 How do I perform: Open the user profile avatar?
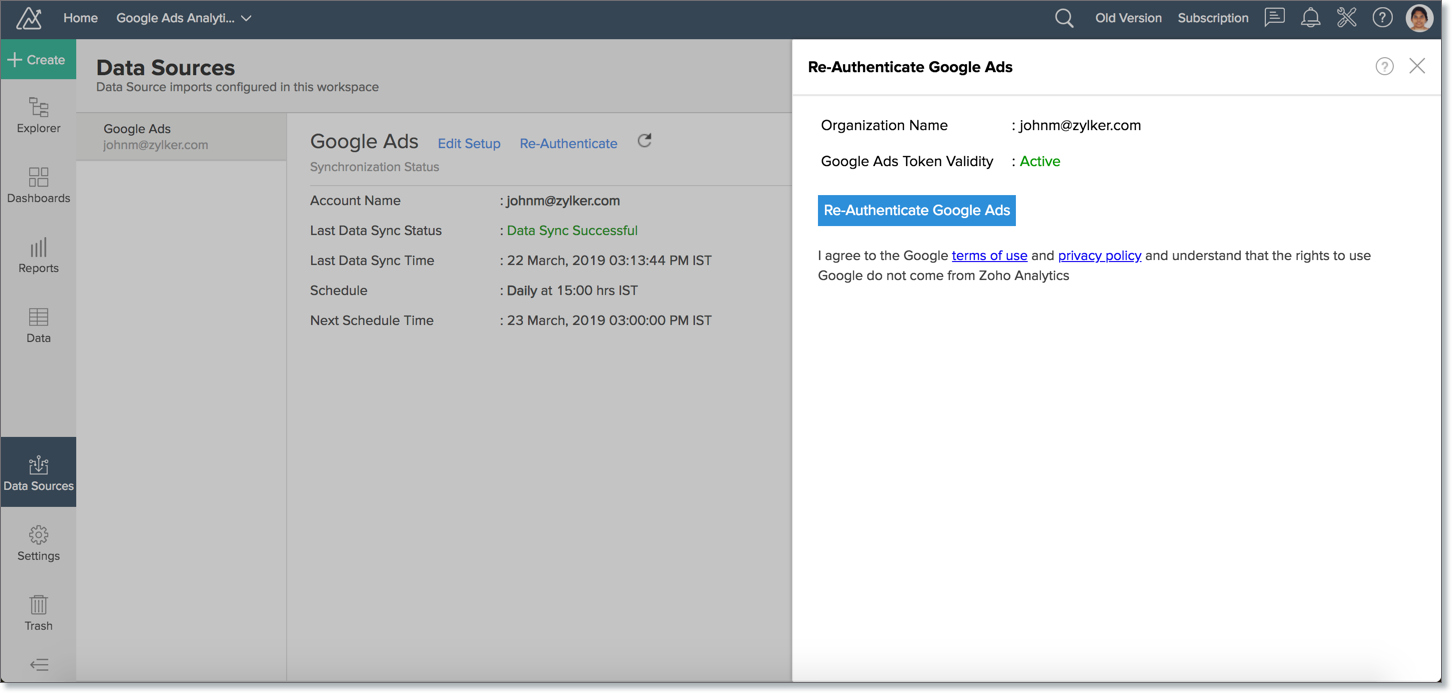pyautogui.click(x=1419, y=18)
